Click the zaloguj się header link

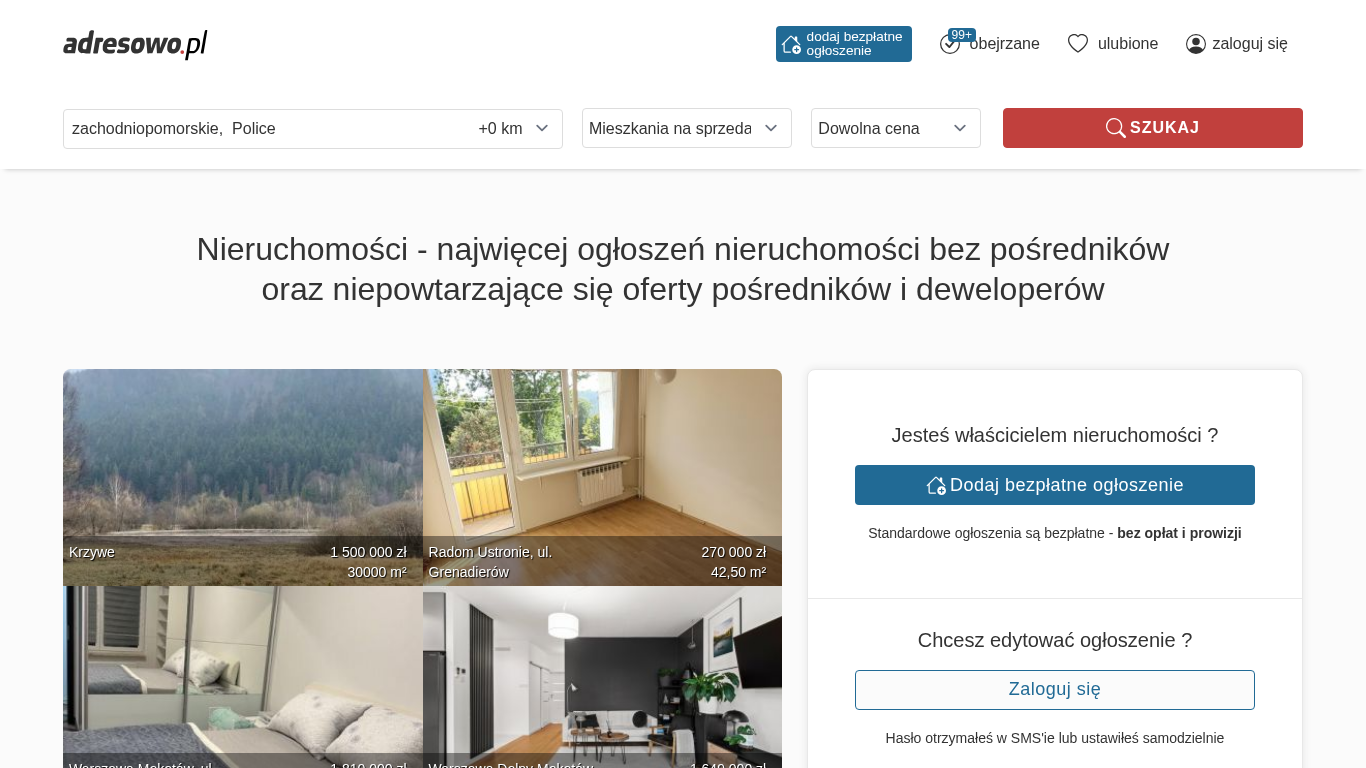click(1250, 44)
